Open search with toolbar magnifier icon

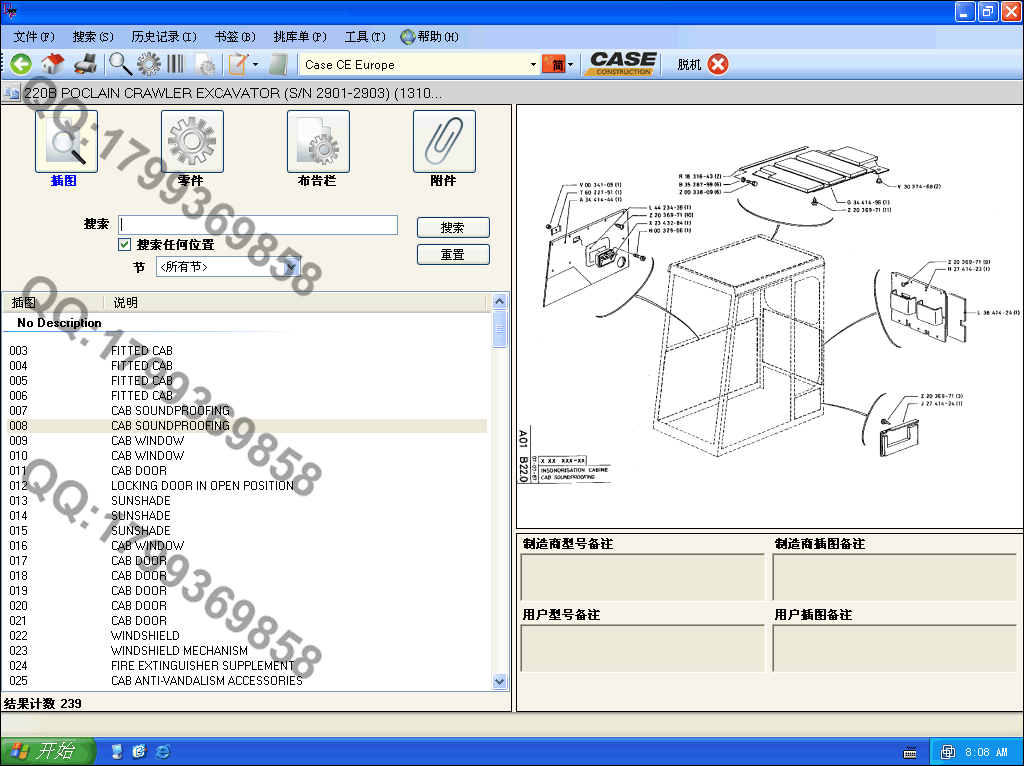click(120, 64)
